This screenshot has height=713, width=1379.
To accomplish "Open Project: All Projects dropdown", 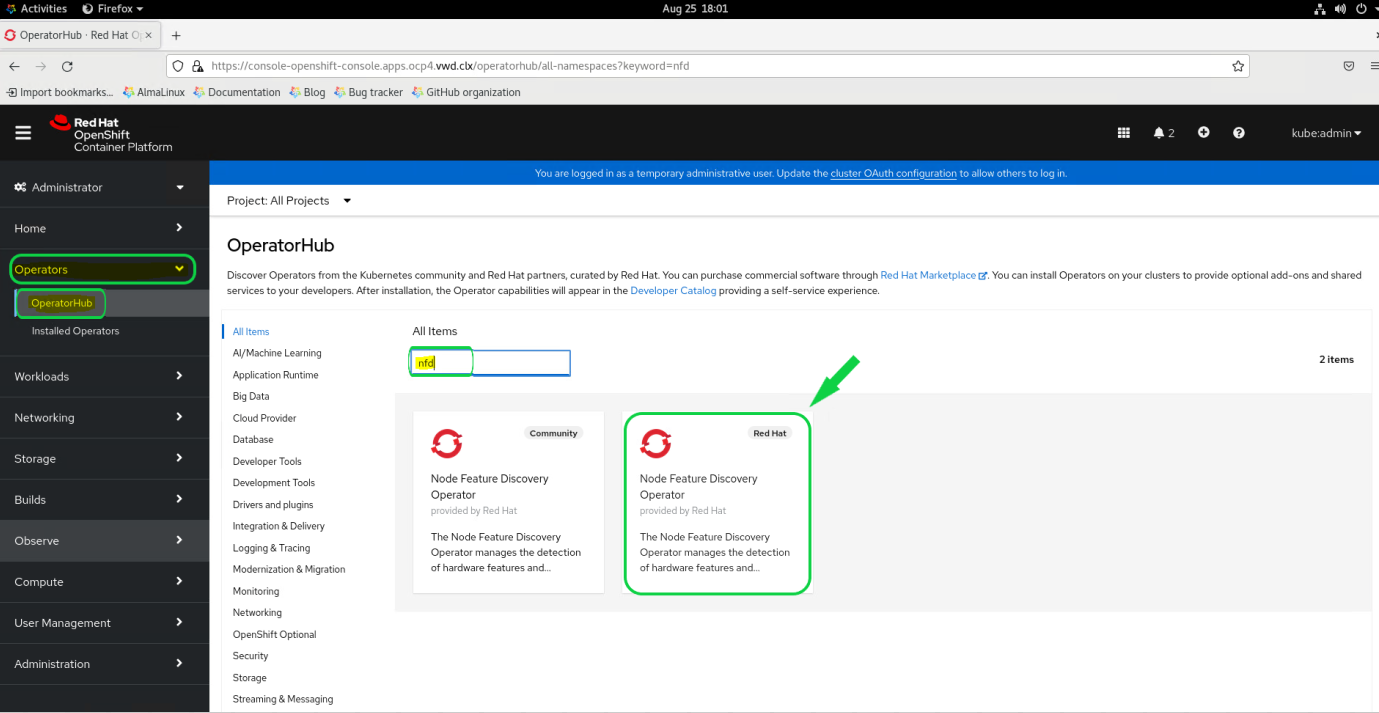I will [289, 200].
